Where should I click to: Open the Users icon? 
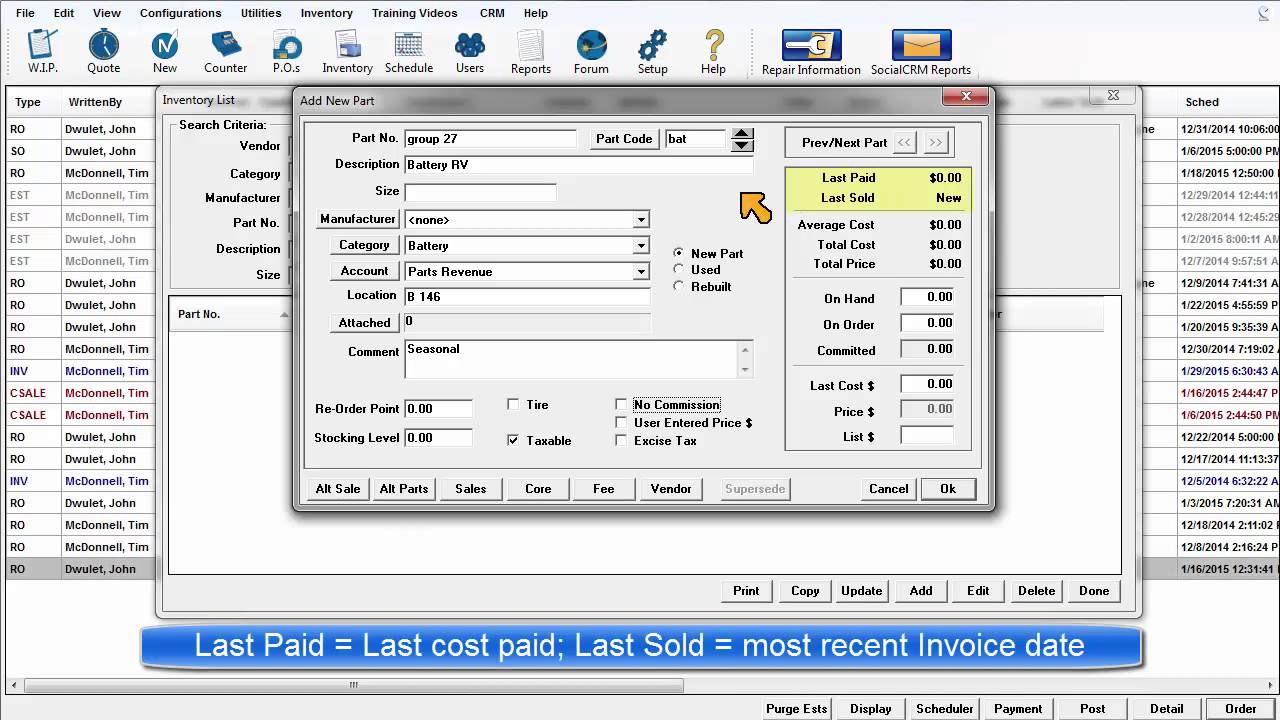tap(470, 49)
